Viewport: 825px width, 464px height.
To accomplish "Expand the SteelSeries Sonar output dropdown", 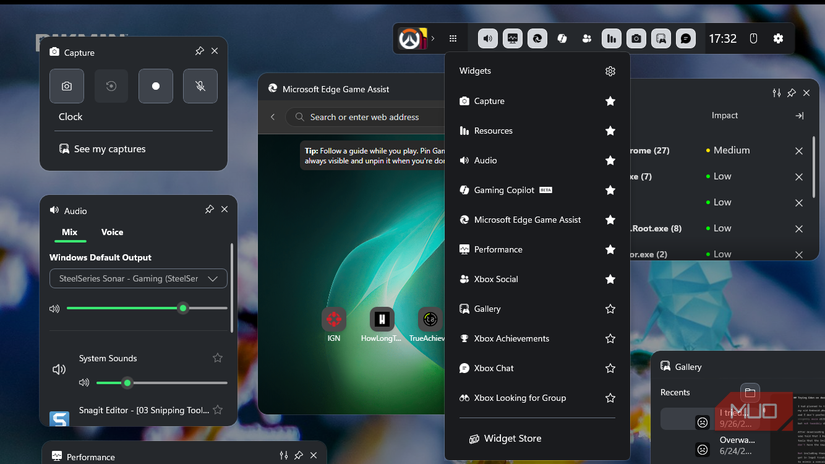I will 138,279.
